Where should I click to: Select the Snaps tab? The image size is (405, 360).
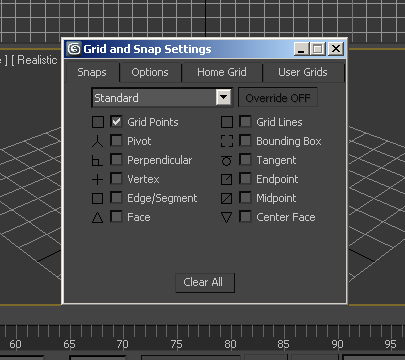(92, 72)
